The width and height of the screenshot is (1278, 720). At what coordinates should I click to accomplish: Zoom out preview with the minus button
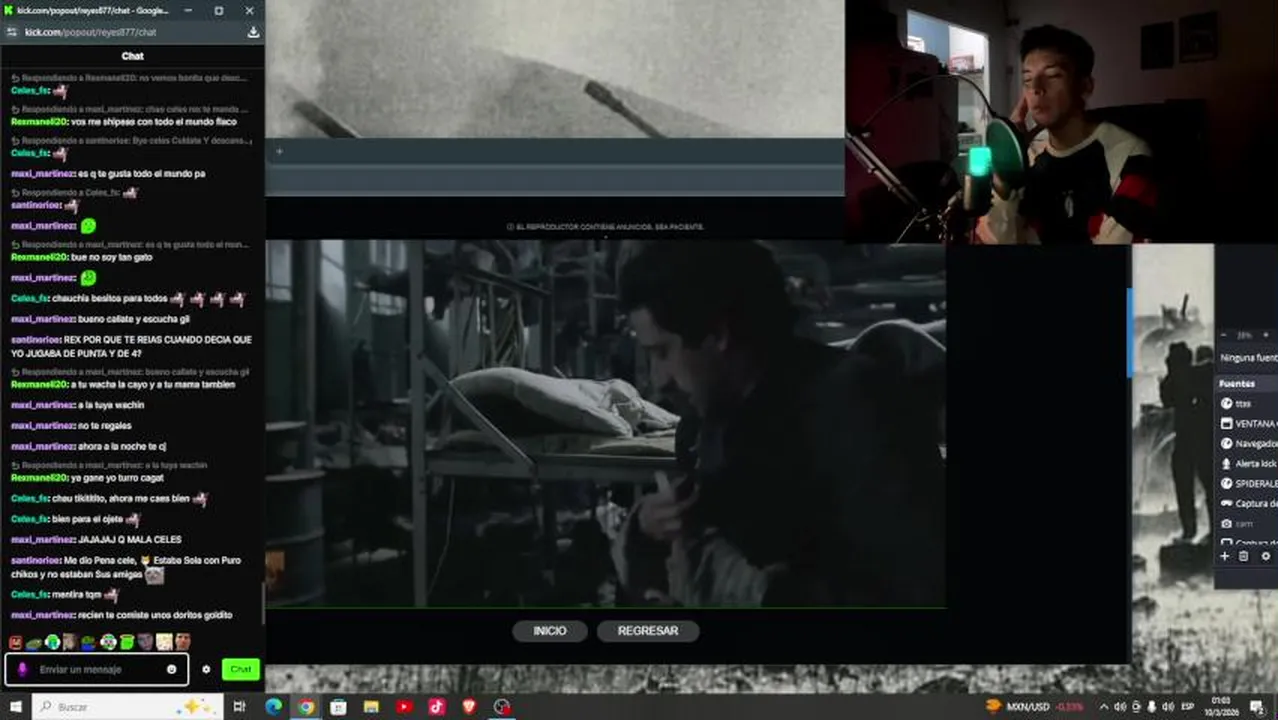pyautogui.click(x=1224, y=335)
